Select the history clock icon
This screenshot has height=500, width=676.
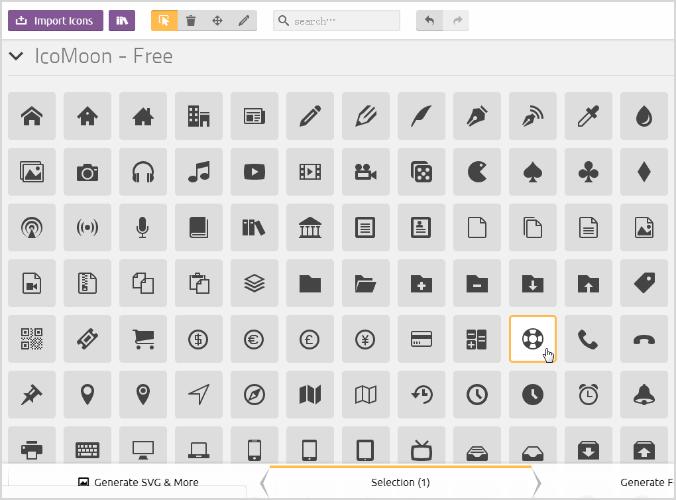(421, 394)
